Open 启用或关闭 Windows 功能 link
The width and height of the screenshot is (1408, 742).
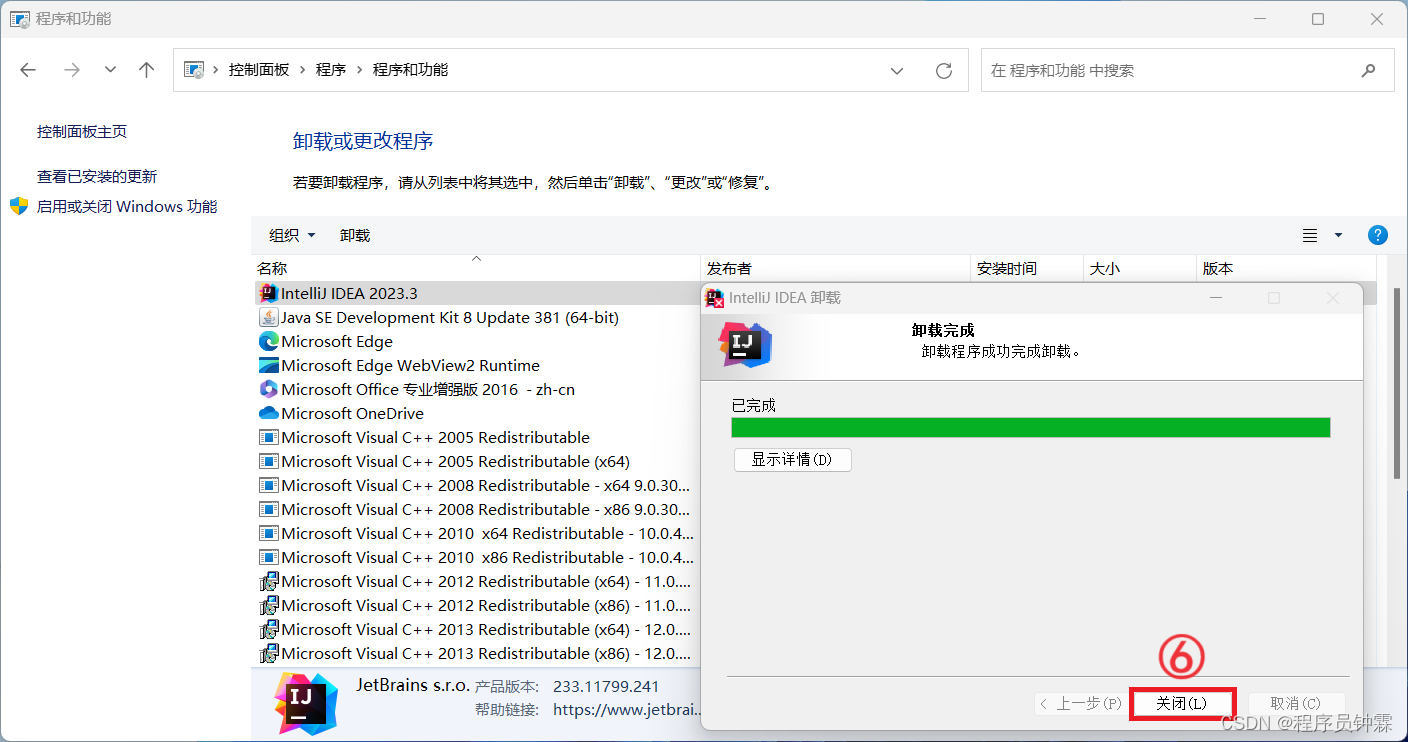point(127,206)
